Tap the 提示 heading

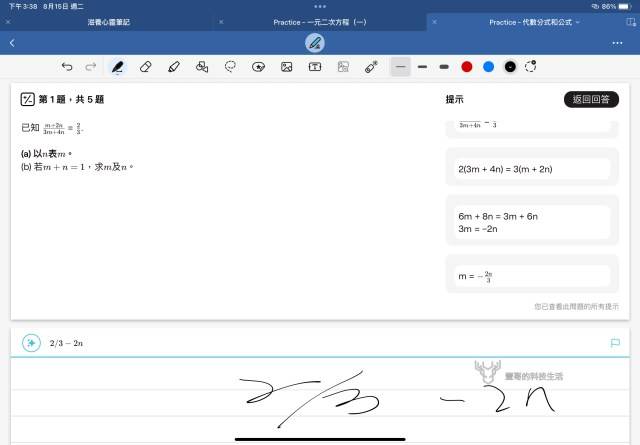coord(454,99)
